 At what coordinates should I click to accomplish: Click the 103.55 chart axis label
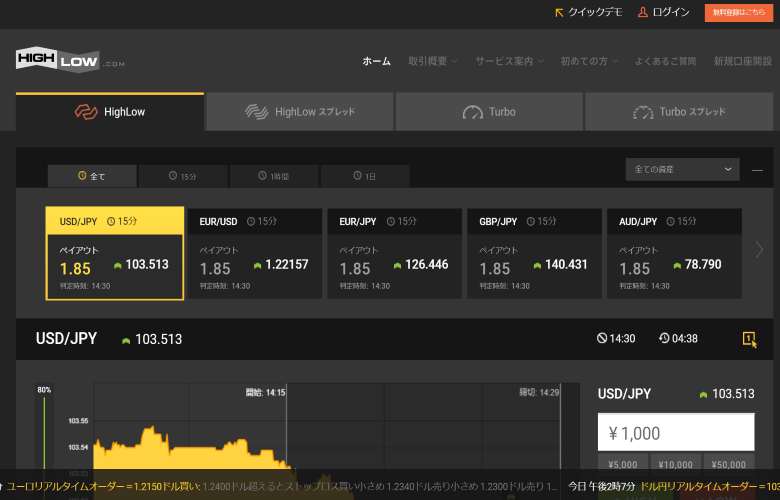pos(78,421)
